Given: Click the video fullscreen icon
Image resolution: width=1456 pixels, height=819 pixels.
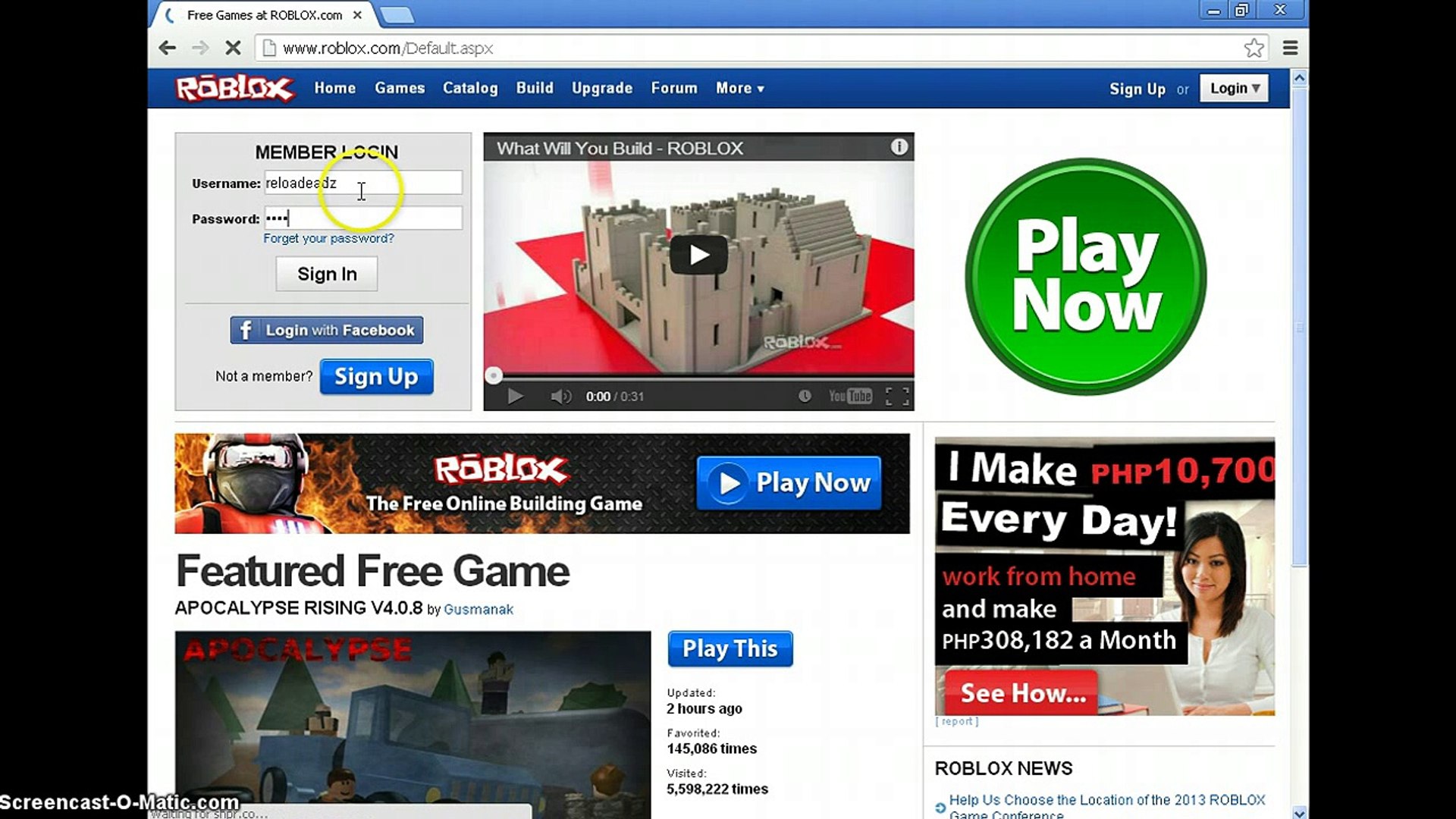Looking at the screenshot, I should pyautogui.click(x=894, y=395).
